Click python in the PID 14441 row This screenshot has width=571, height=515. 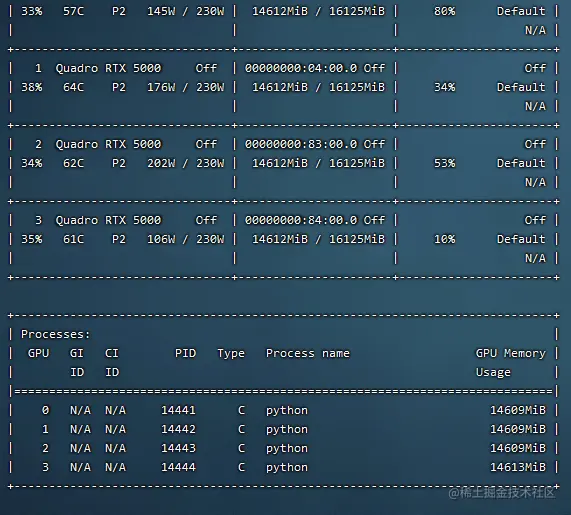(287, 411)
